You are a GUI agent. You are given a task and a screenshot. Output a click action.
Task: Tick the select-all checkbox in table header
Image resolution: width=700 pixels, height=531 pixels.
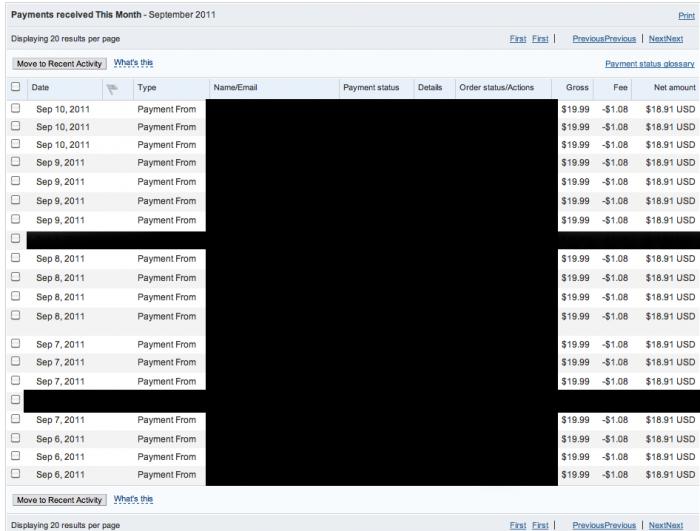pyautogui.click(x=16, y=87)
